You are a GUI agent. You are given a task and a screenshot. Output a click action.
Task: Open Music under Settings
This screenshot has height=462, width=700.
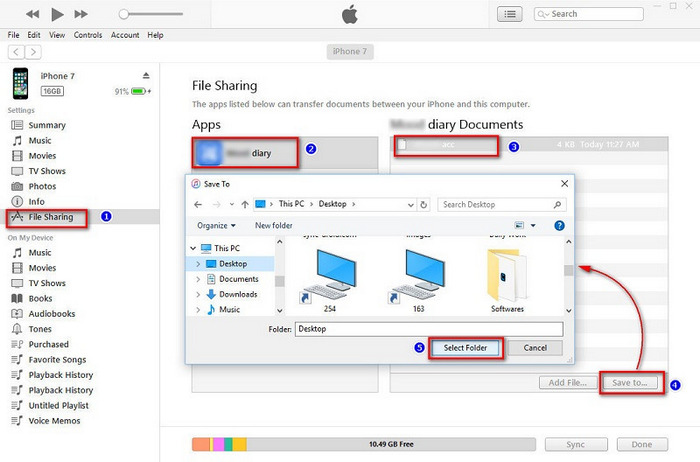coord(39,141)
